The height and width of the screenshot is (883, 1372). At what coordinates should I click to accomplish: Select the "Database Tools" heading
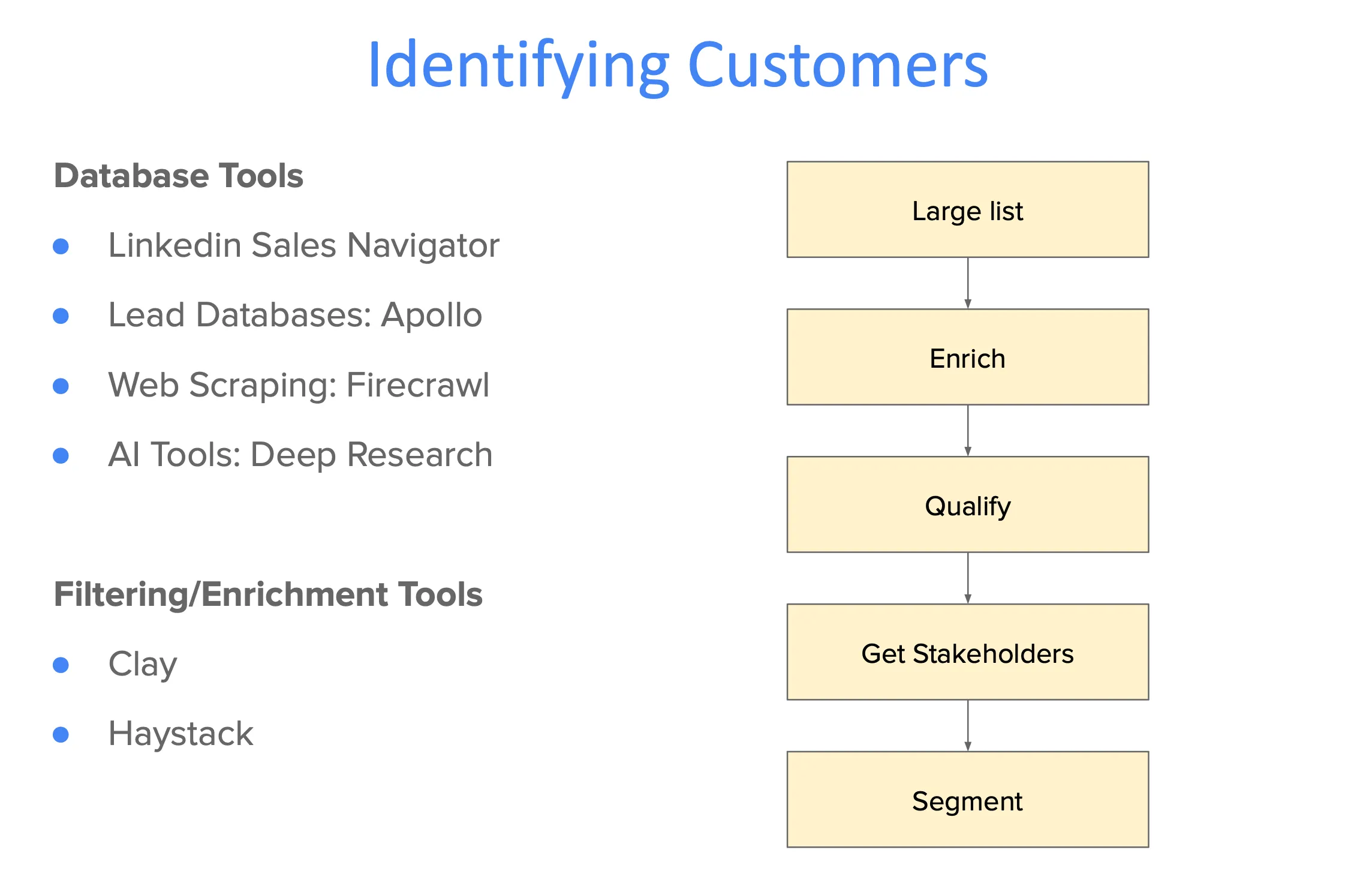[x=179, y=176]
